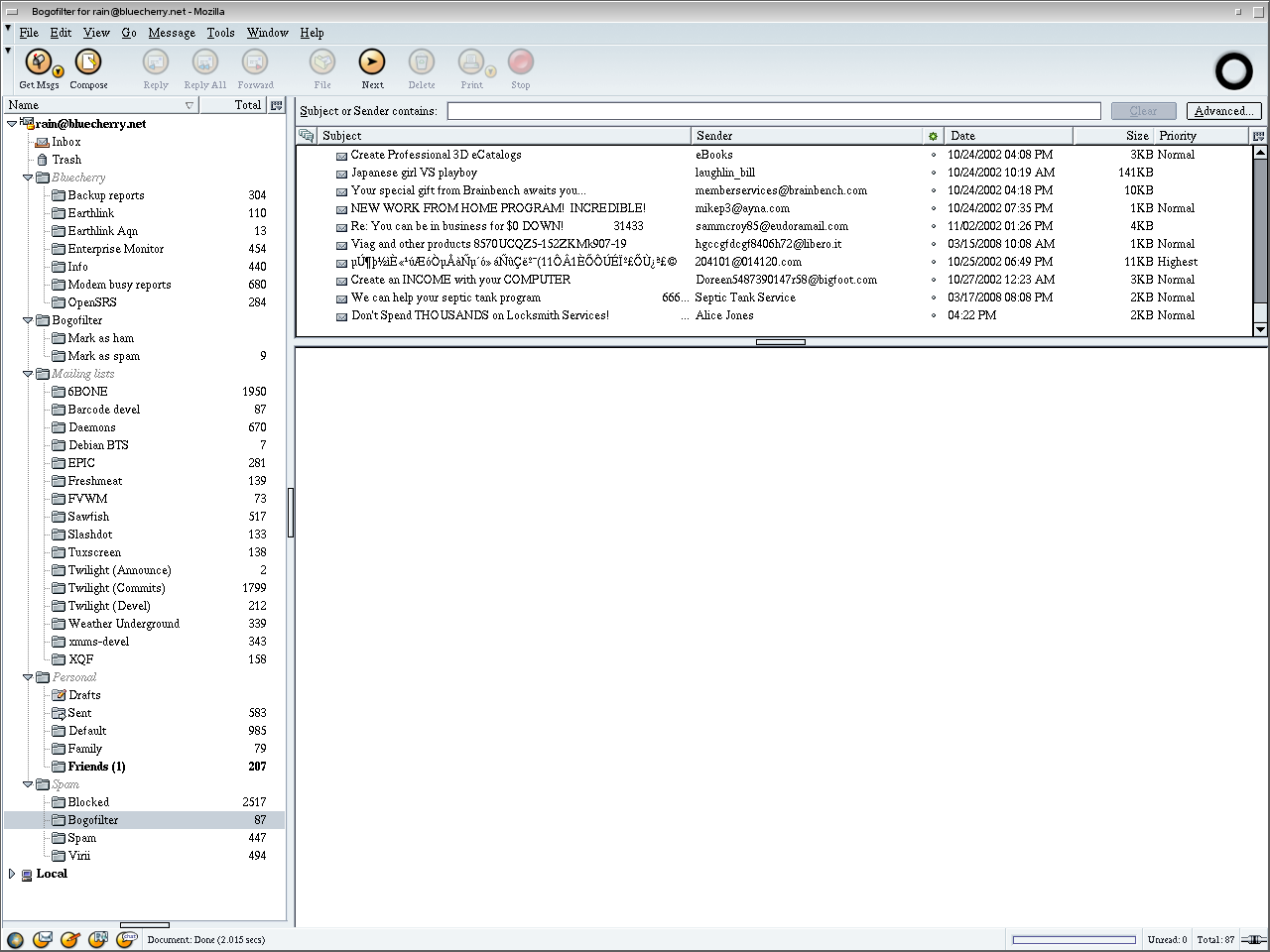Open Mail component icon in status bar
The width and height of the screenshot is (1270, 952).
(43, 939)
